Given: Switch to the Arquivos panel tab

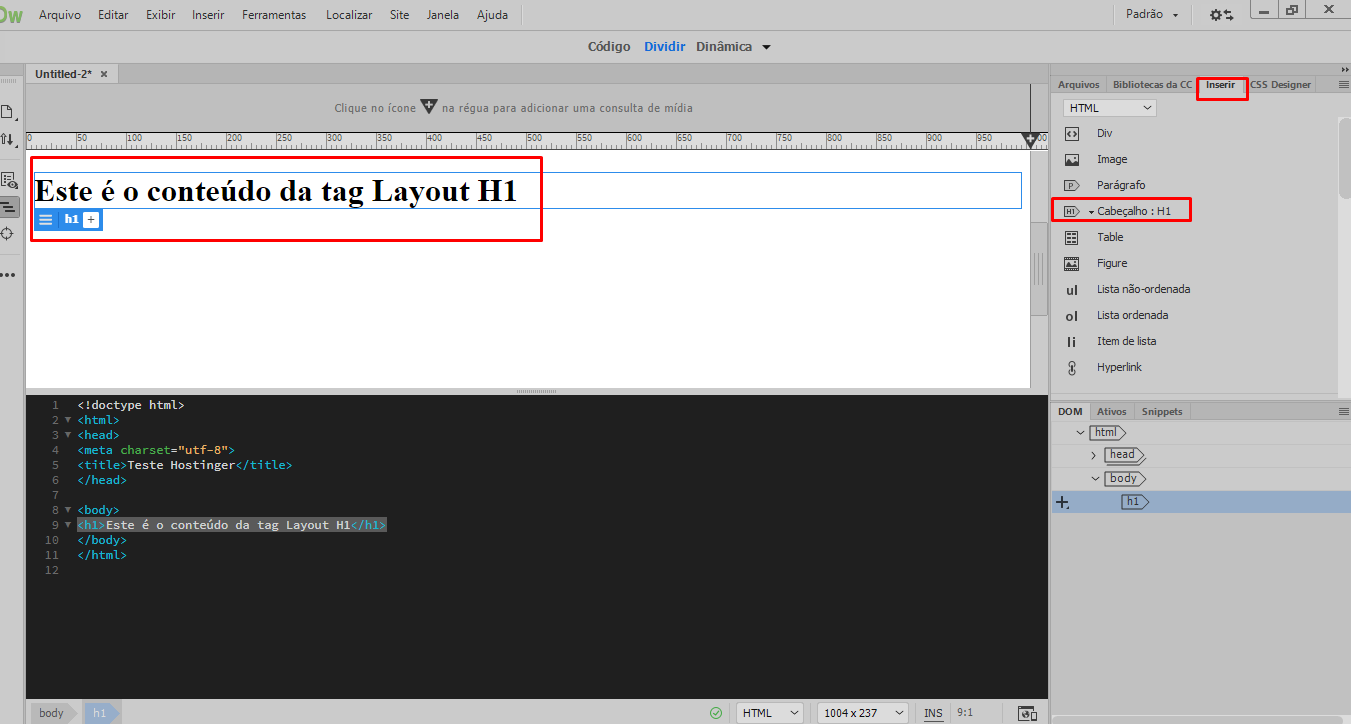Looking at the screenshot, I should click(x=1078, y=85).
